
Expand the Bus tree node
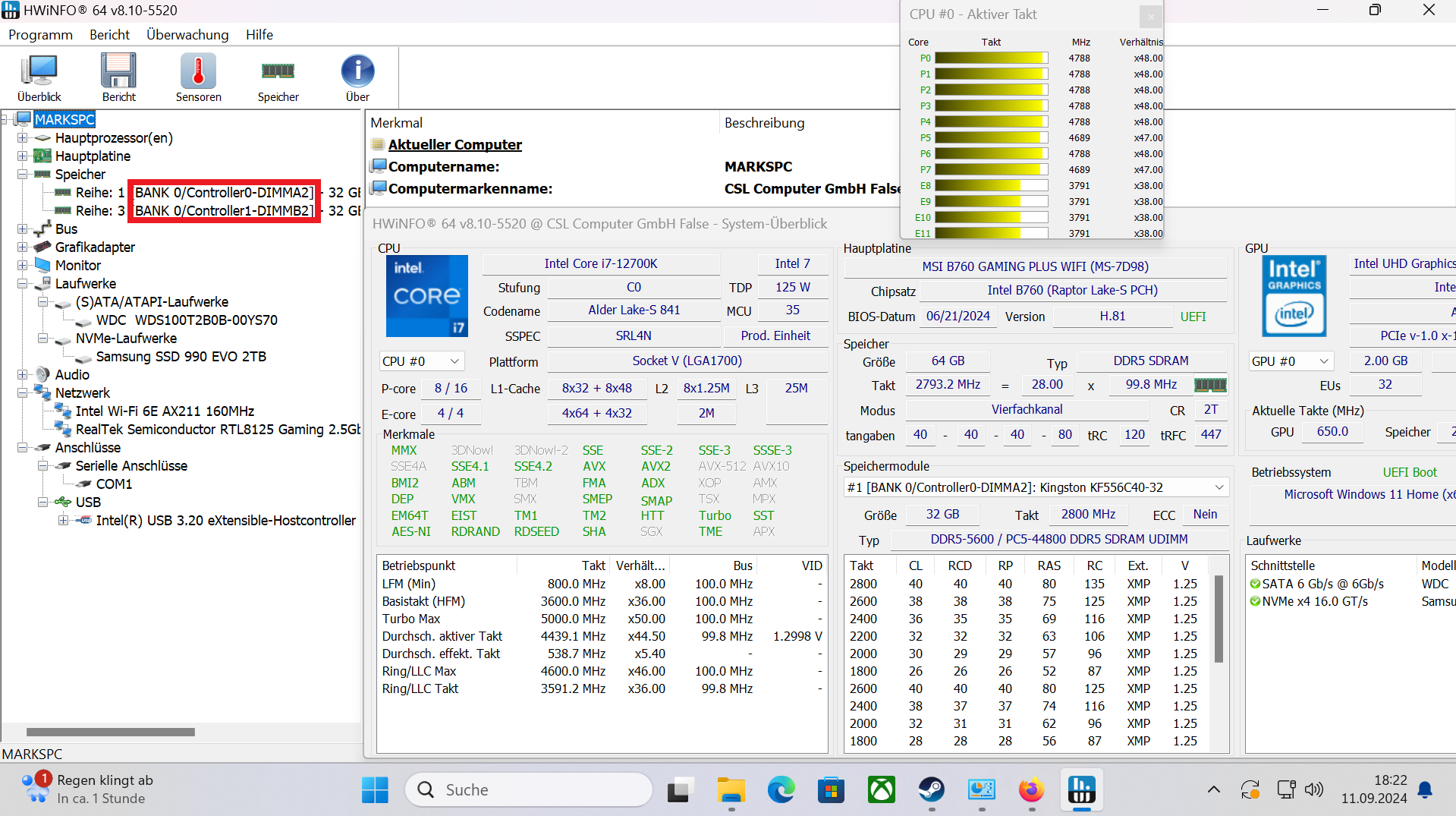coord(22,229)
